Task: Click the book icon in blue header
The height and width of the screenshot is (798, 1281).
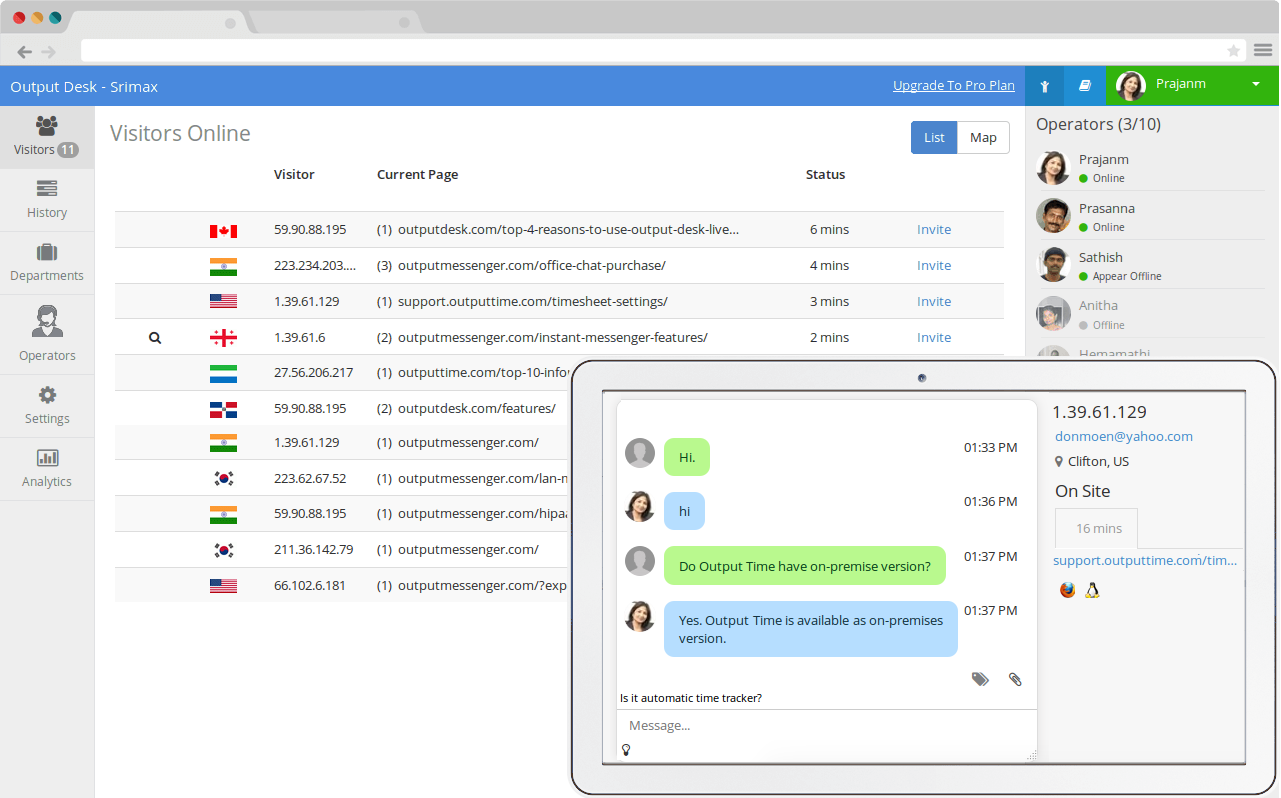Action: (1084, 86)
